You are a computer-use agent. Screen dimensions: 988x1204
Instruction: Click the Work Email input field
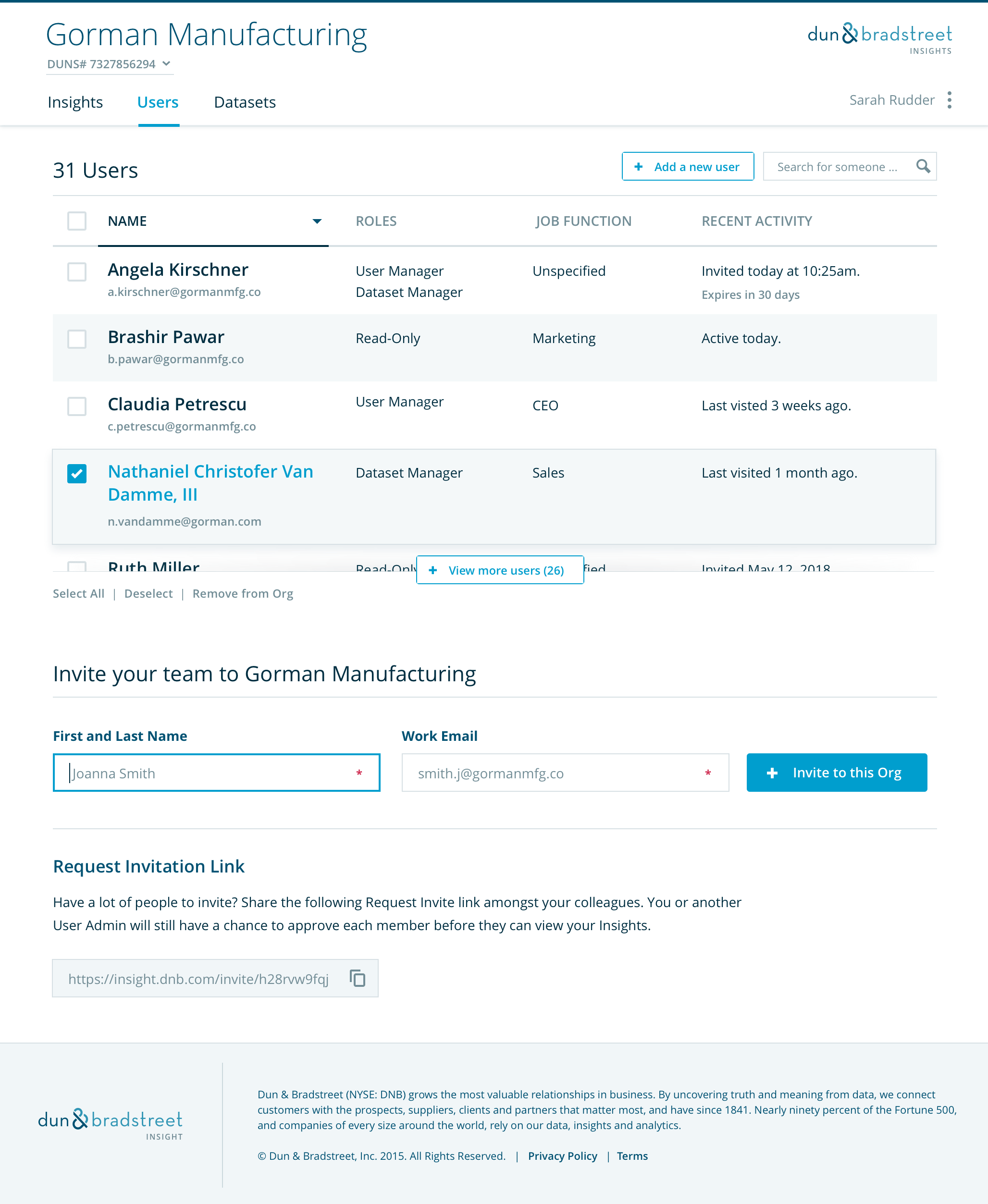coord(565,772)
